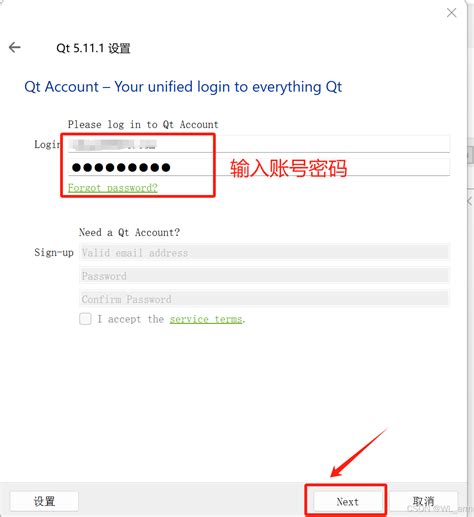The image size is (474, 517).
Task: Tick the accept service terms checkbox
Action: coord(85,319)
